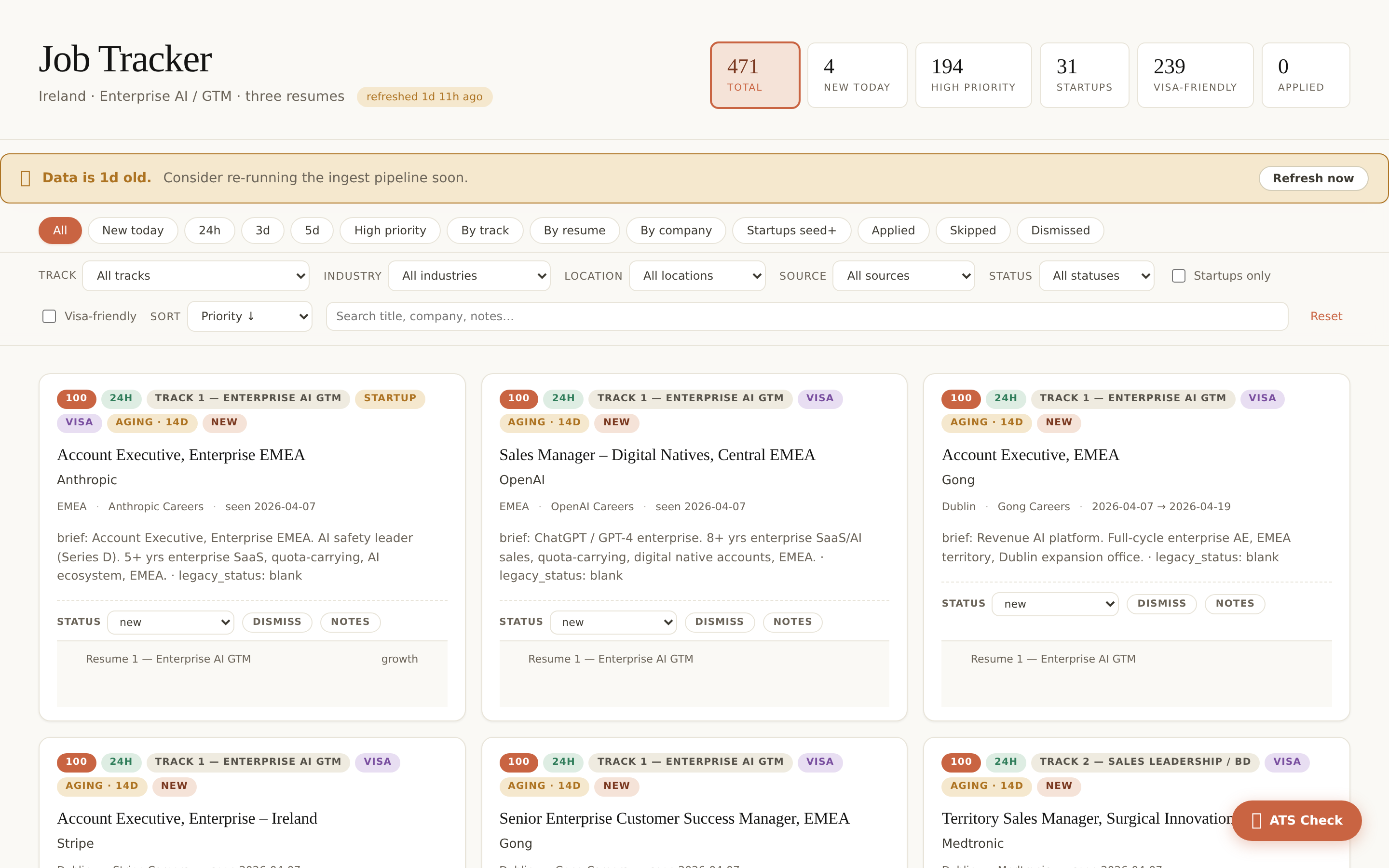
Task: Click the refreshed 1d 11h ago badge
Action: point(424,96)
